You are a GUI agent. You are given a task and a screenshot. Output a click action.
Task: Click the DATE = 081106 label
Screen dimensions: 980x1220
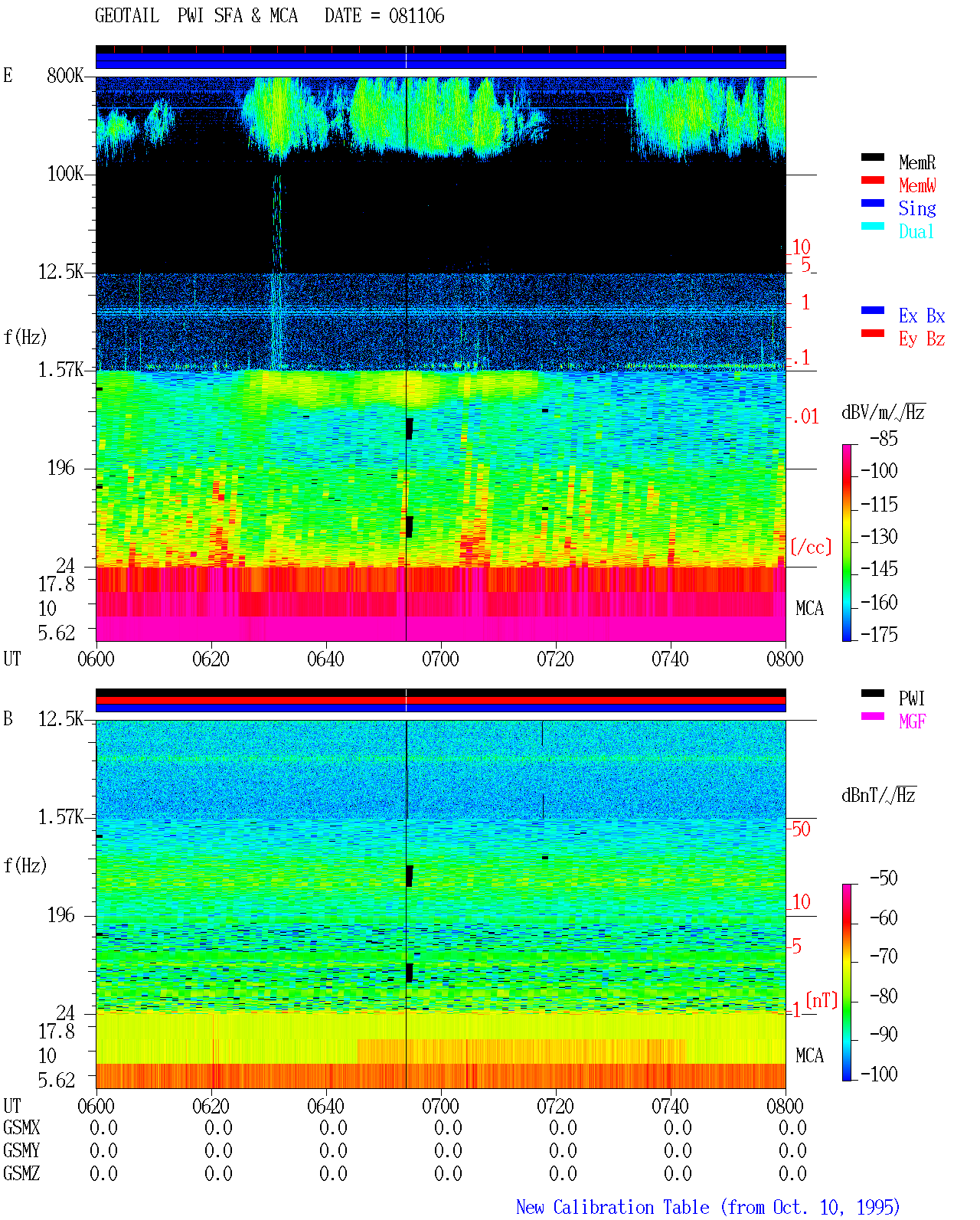tap(384, 15)
